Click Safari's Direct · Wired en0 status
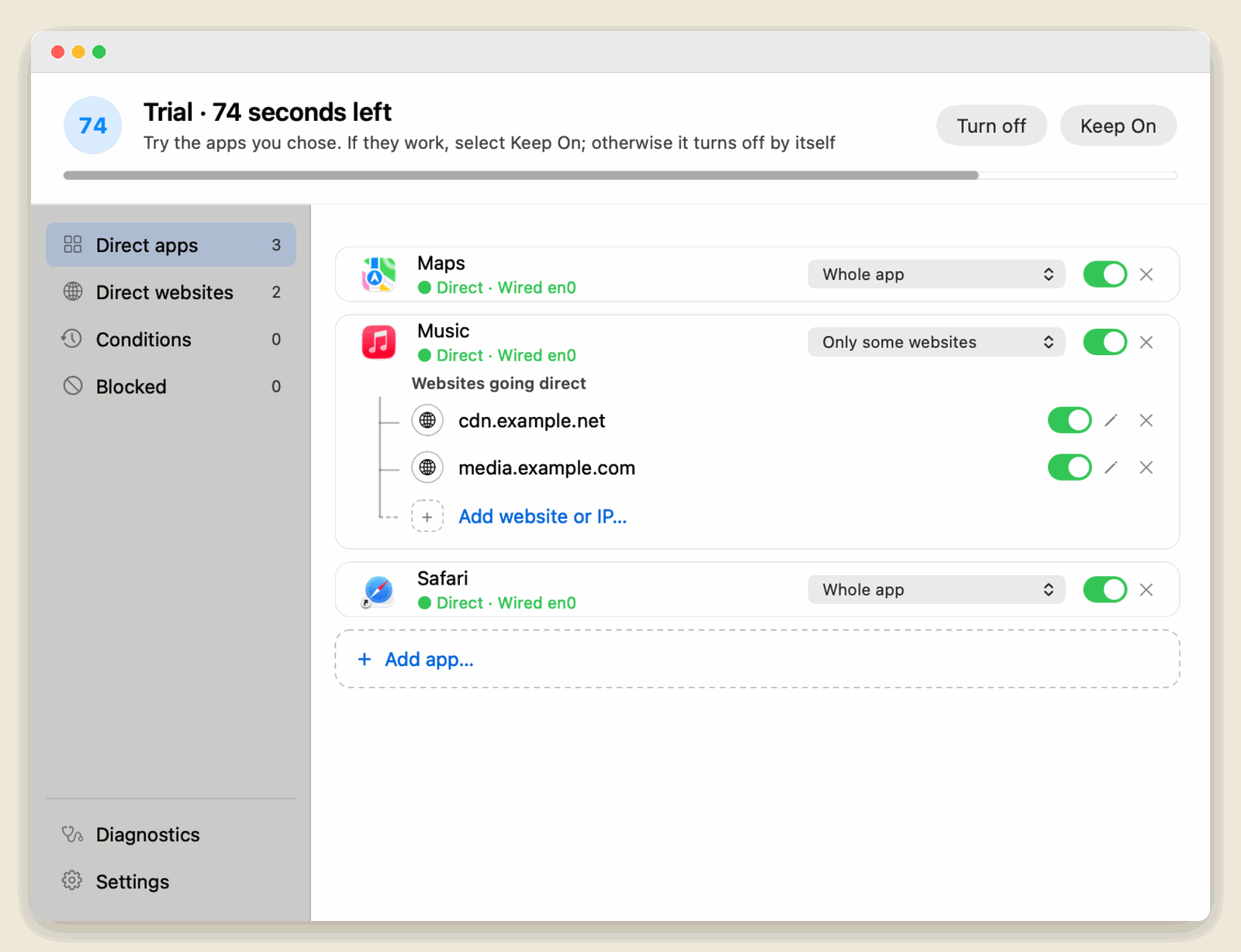This screenshot has height=952, width=1241. coord(497,603)
